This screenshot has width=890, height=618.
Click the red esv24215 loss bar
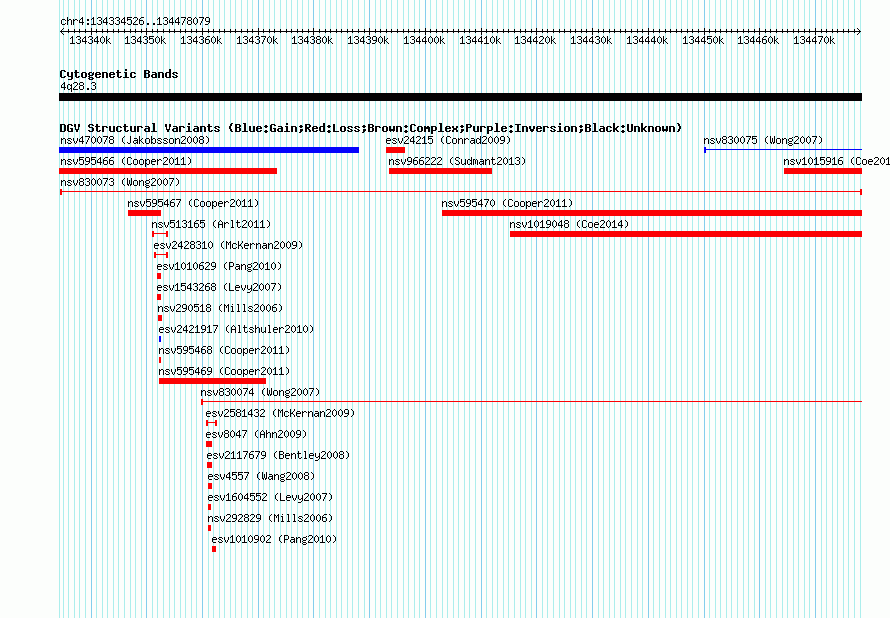395,150
